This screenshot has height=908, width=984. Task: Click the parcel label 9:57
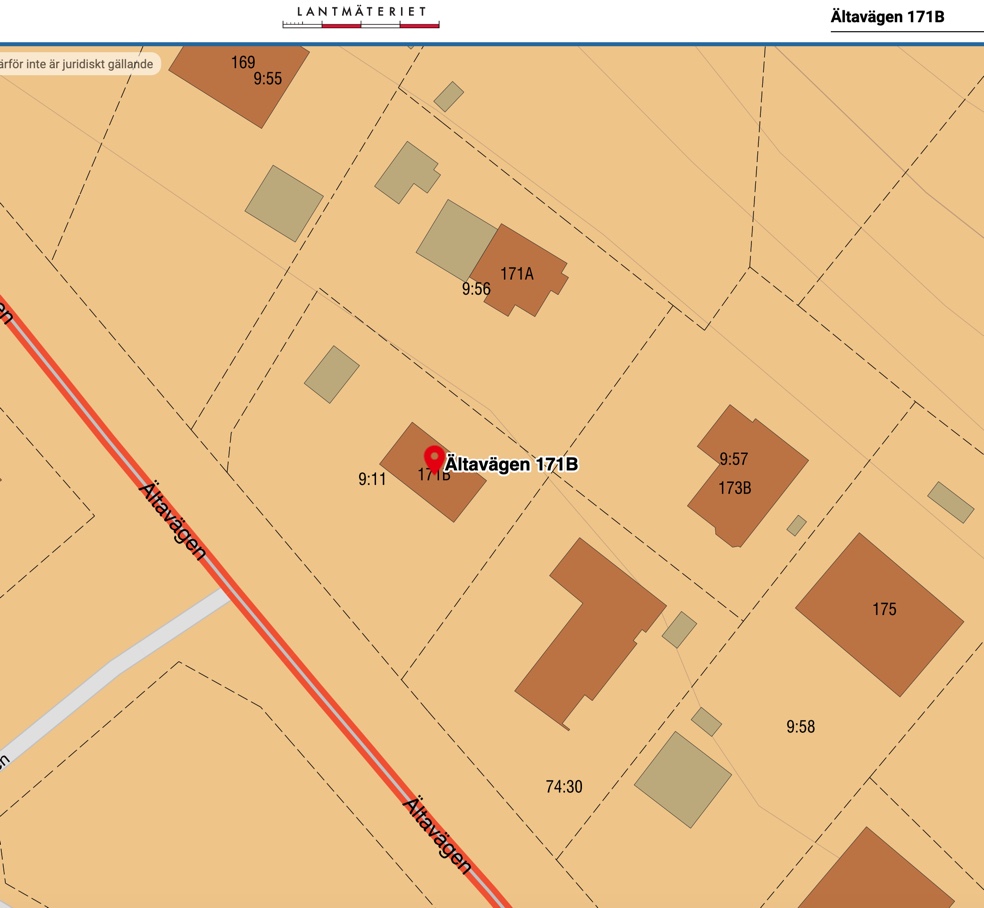[x=733, y=460]
